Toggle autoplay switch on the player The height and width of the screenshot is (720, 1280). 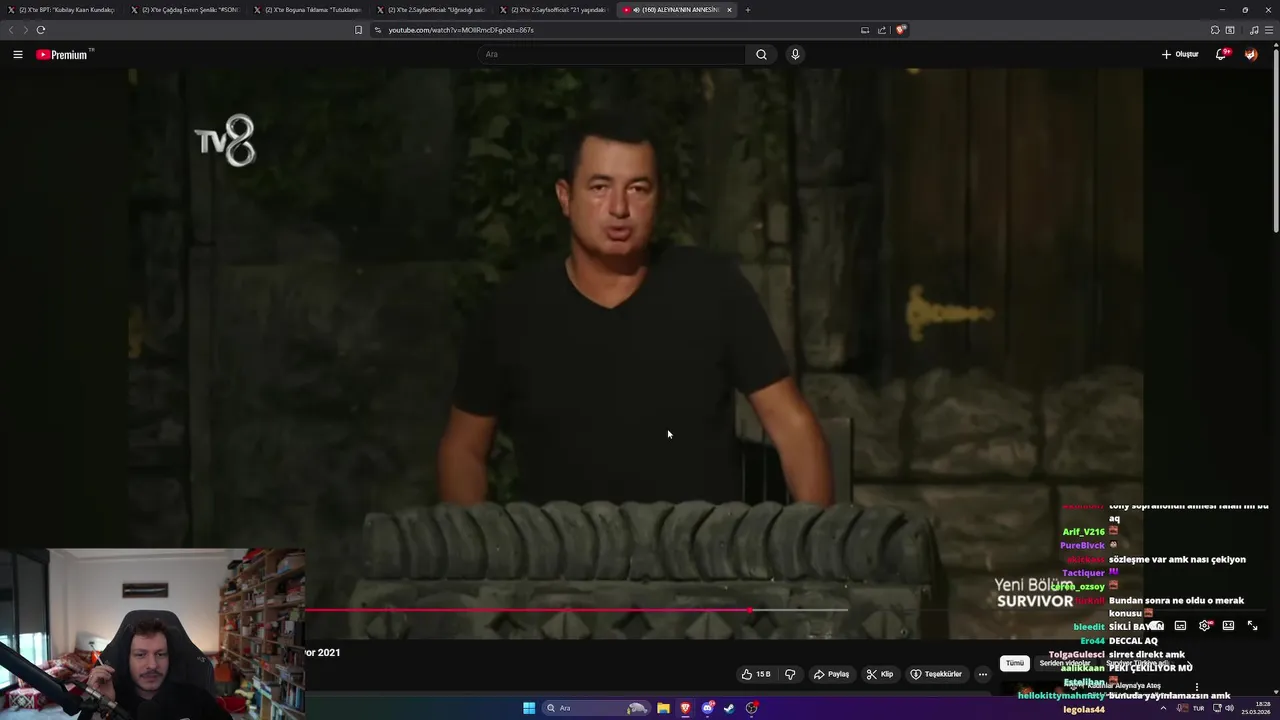pyautogui.click(x=1156, y=626)
